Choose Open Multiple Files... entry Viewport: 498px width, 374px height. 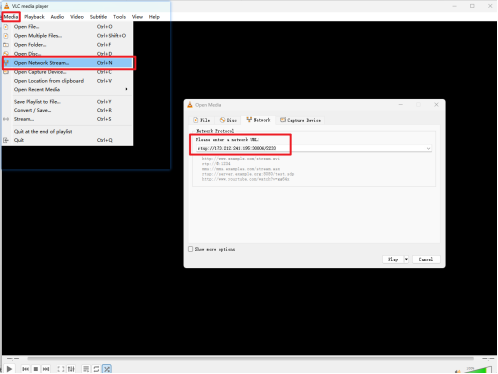[x=68, y=36]
